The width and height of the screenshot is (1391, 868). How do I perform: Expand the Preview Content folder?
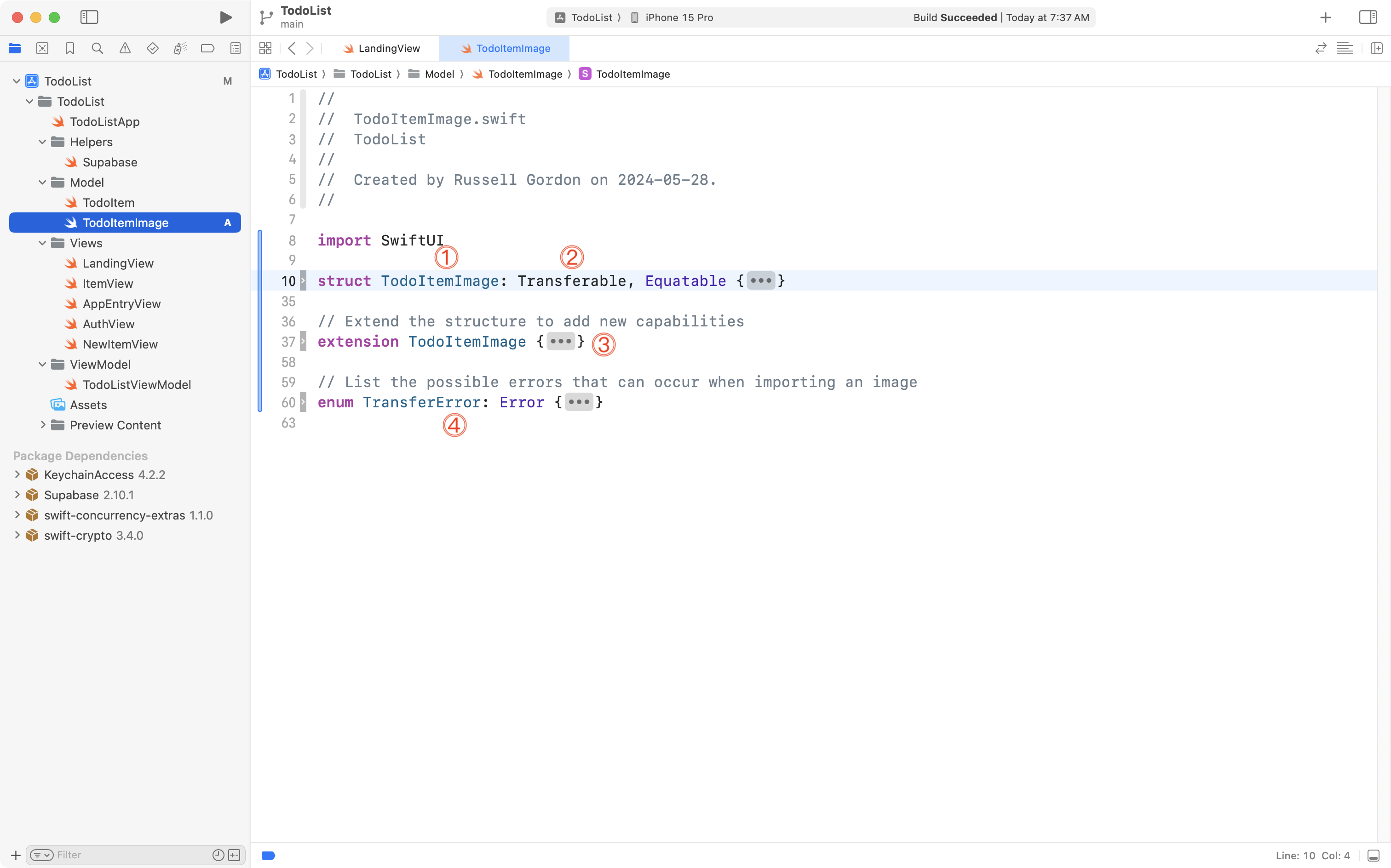42,425
